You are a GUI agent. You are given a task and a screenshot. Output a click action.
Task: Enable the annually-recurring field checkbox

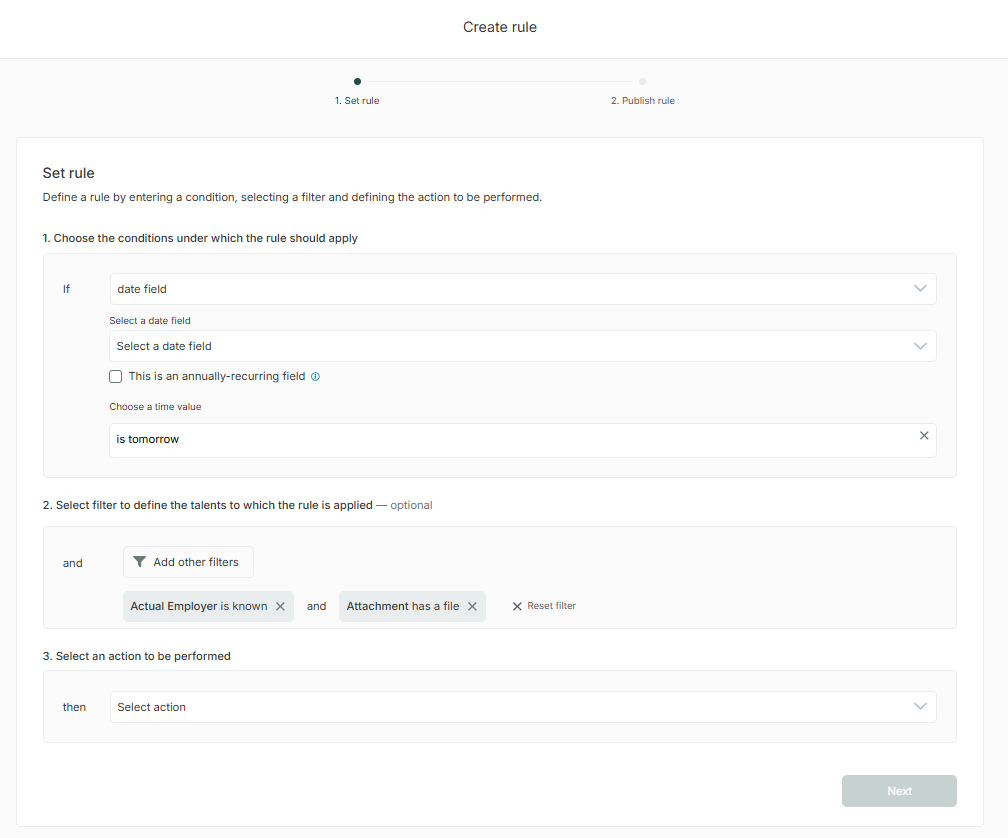tap(116, 377)
